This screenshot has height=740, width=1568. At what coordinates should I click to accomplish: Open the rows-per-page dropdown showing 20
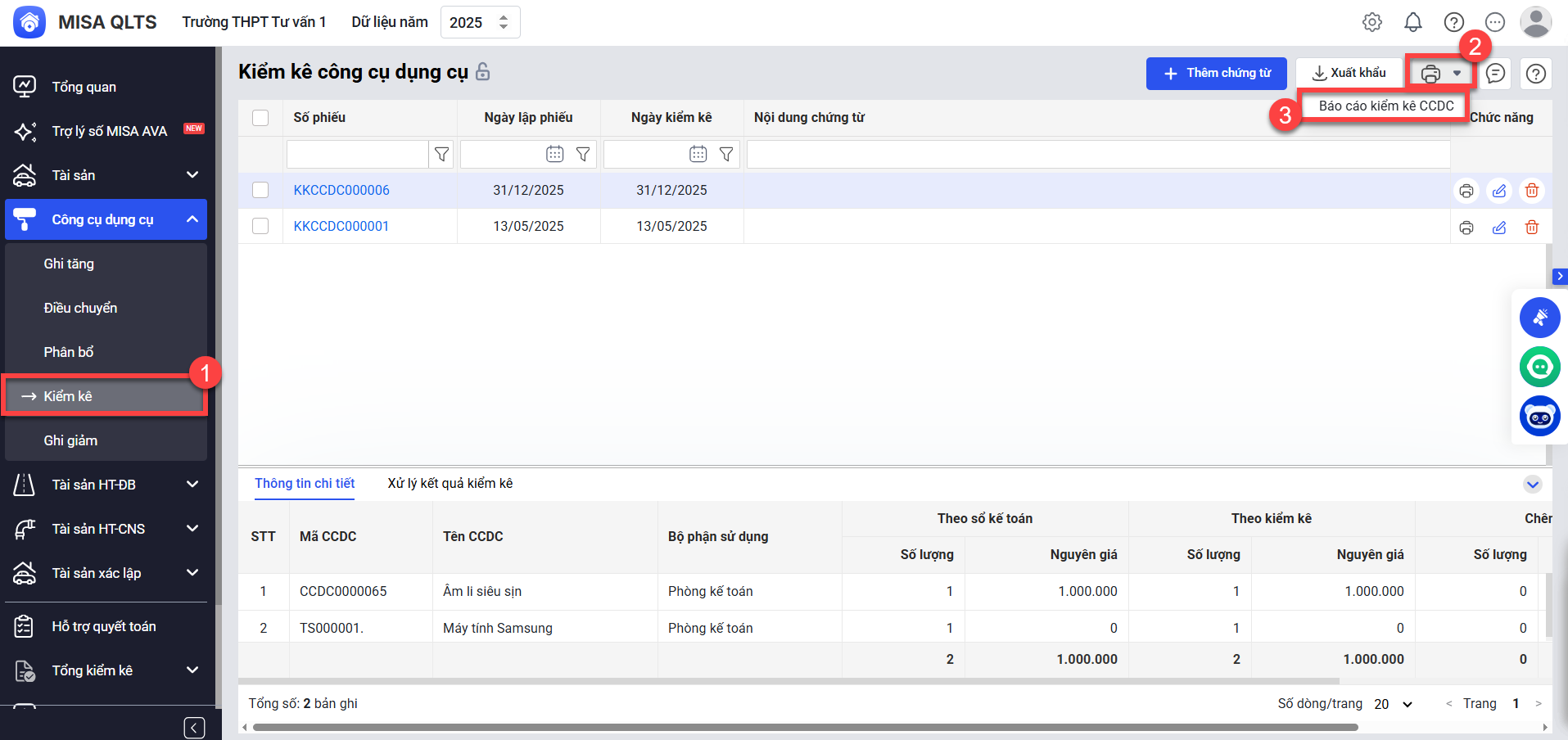[1394, 704]
